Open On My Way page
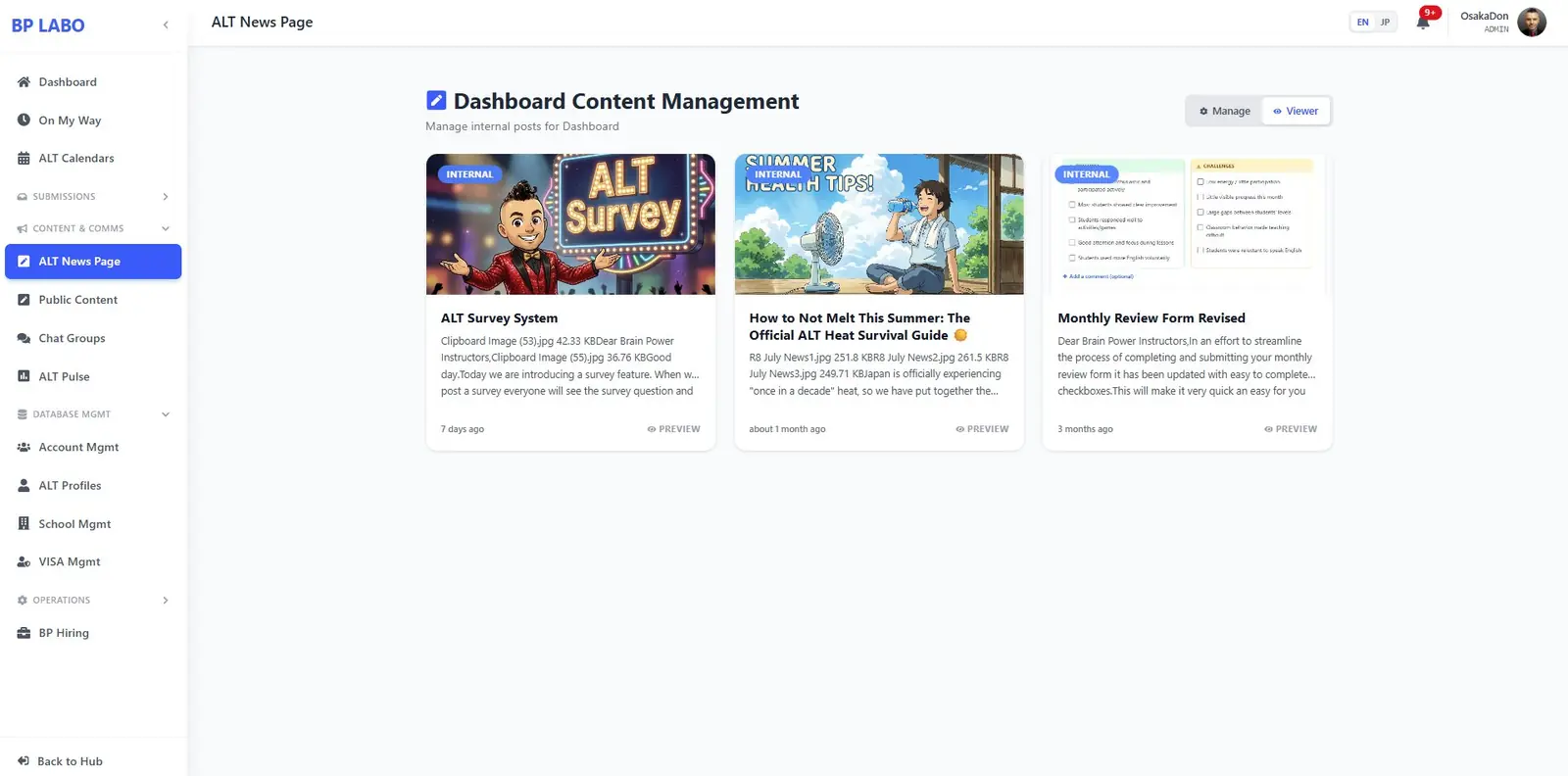 (93, 121)
